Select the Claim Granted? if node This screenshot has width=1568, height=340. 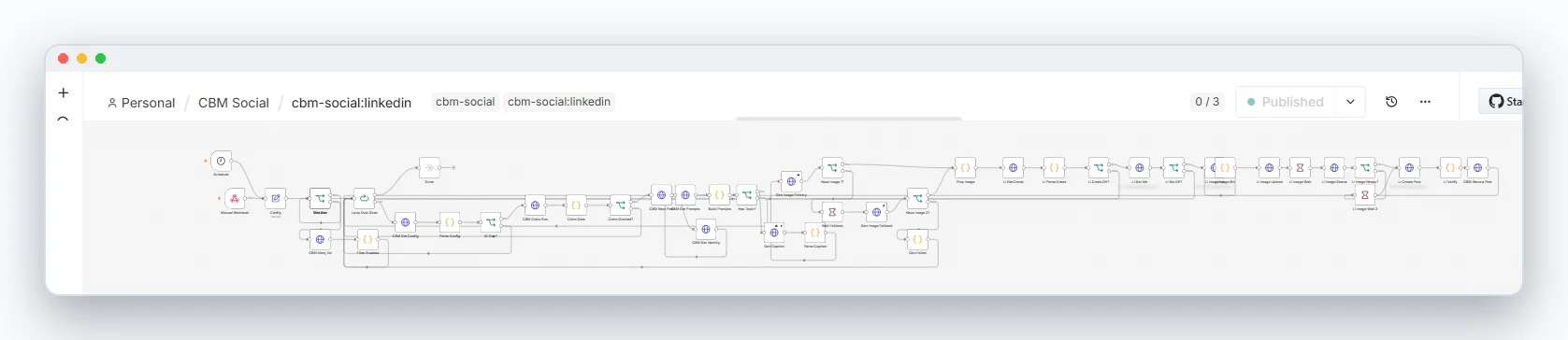point(620,205)
